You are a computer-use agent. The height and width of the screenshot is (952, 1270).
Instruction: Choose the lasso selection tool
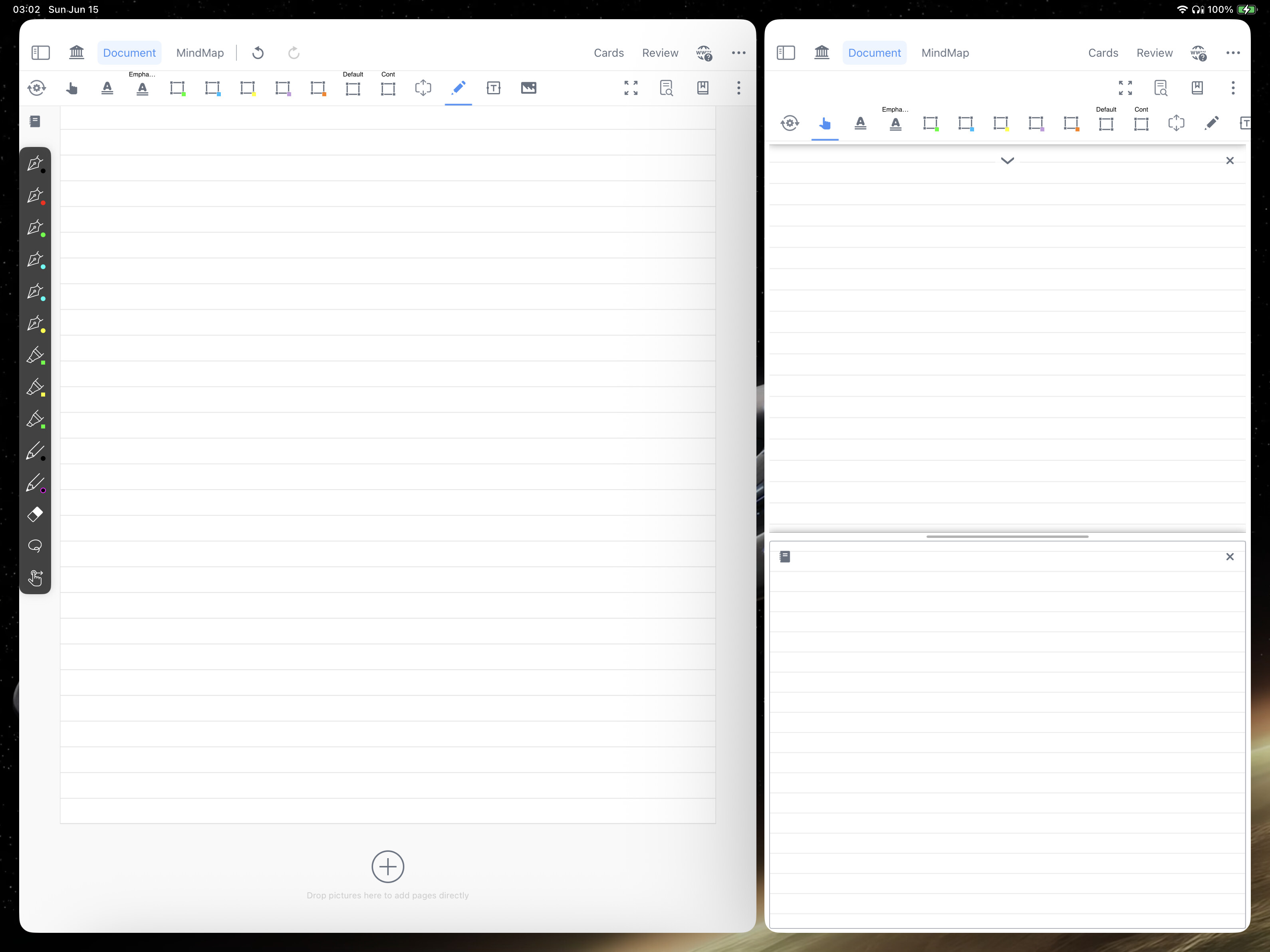click(x=35, y=545)
